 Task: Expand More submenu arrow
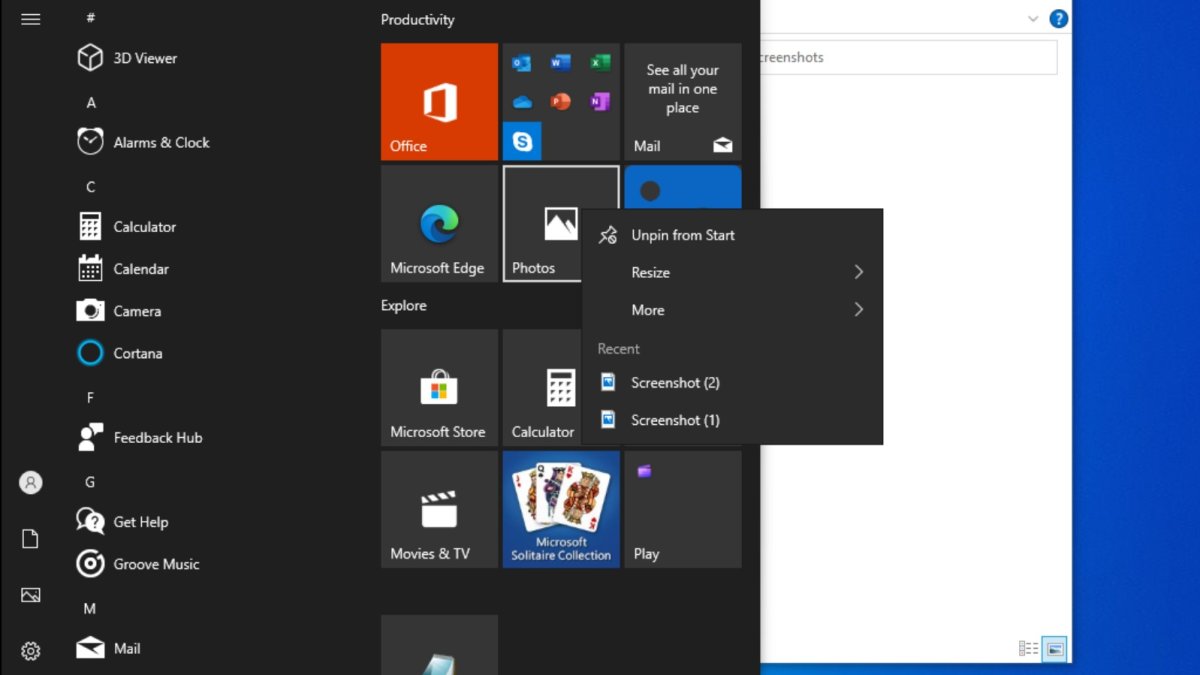859,310
